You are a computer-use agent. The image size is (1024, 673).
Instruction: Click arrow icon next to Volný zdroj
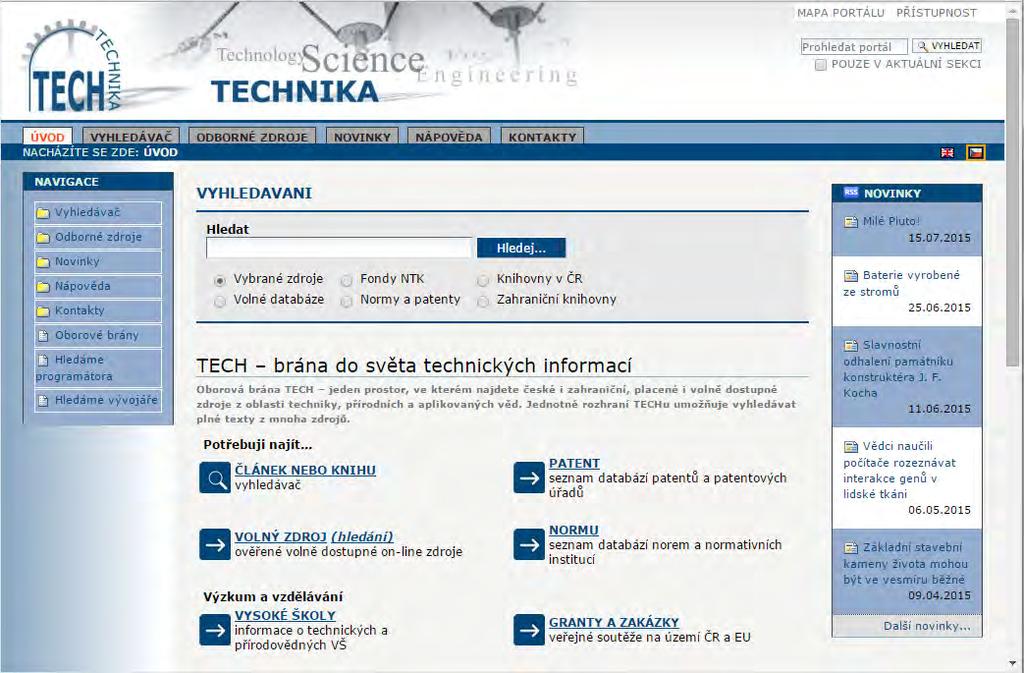pyautogui.click(x=215, y=544)
